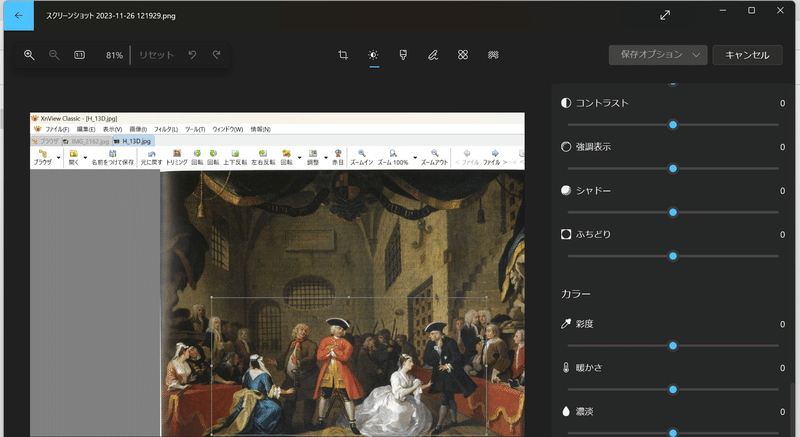Click the edited screenshot preview image
The image size is (800, 437).
277,274
